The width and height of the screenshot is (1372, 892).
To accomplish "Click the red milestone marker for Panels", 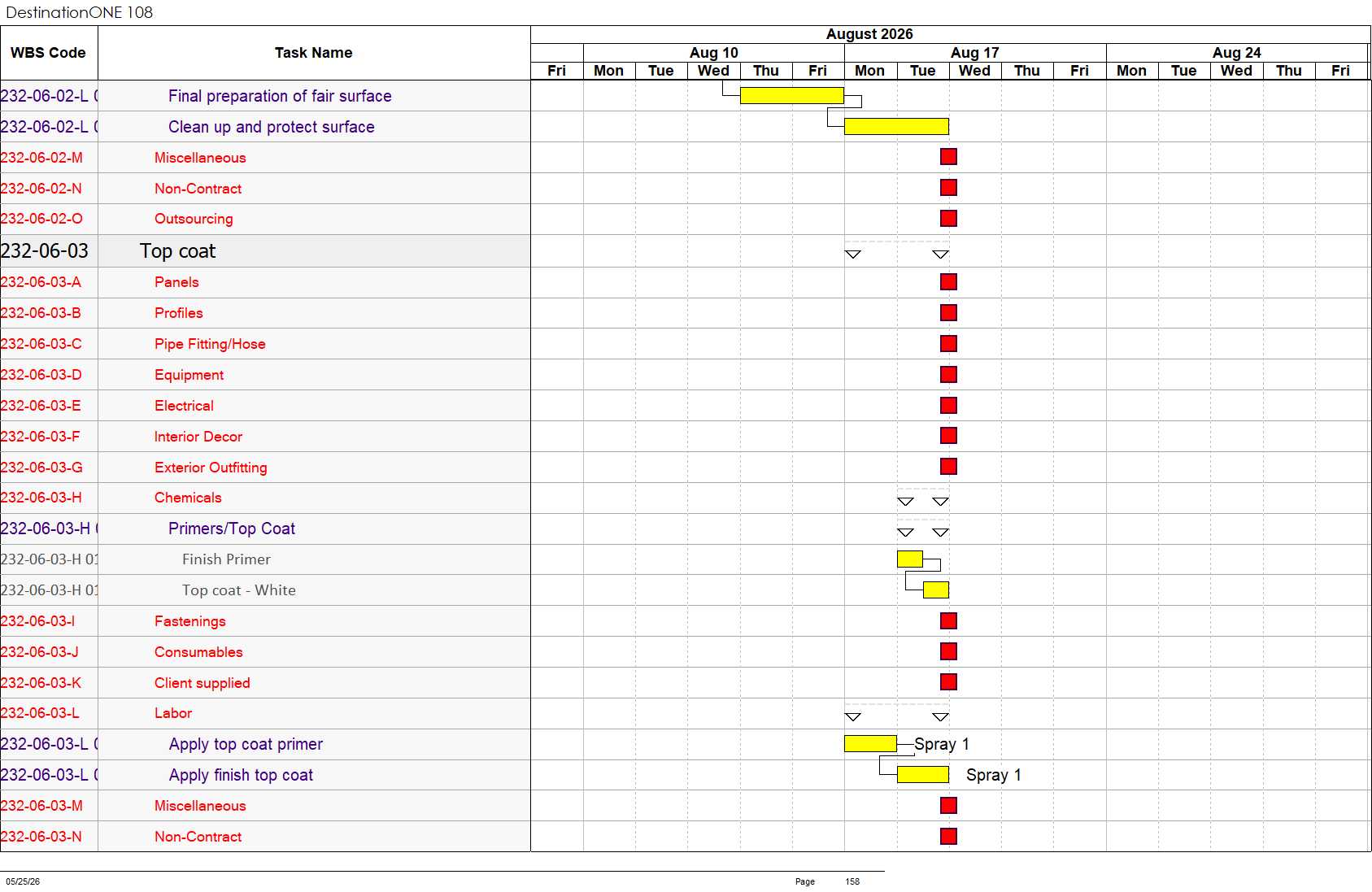I will tap(948, 282).
